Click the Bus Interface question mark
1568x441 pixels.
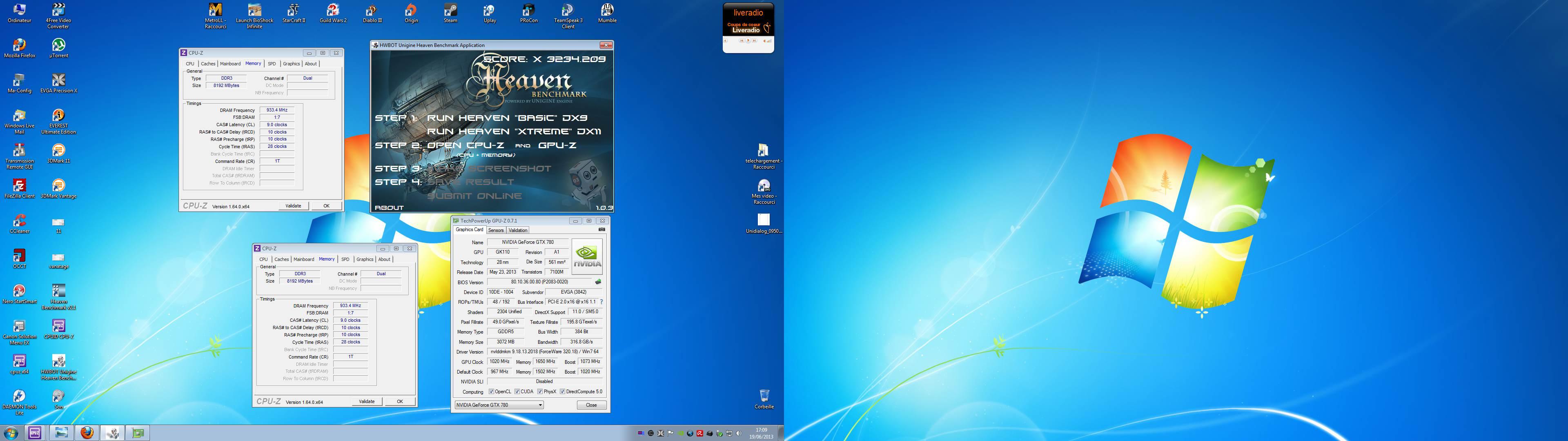[601, 302]
